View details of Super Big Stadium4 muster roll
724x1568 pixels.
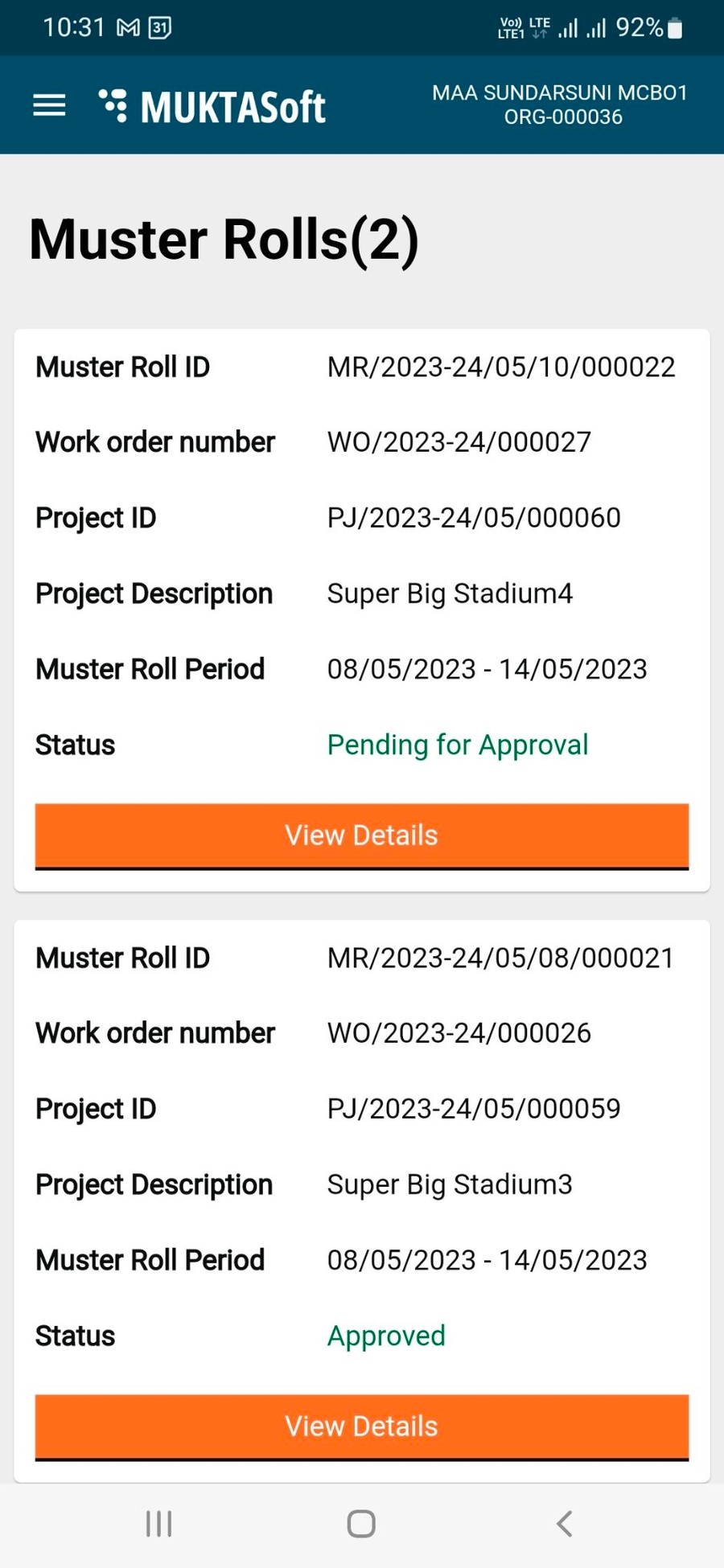(362, 835)
